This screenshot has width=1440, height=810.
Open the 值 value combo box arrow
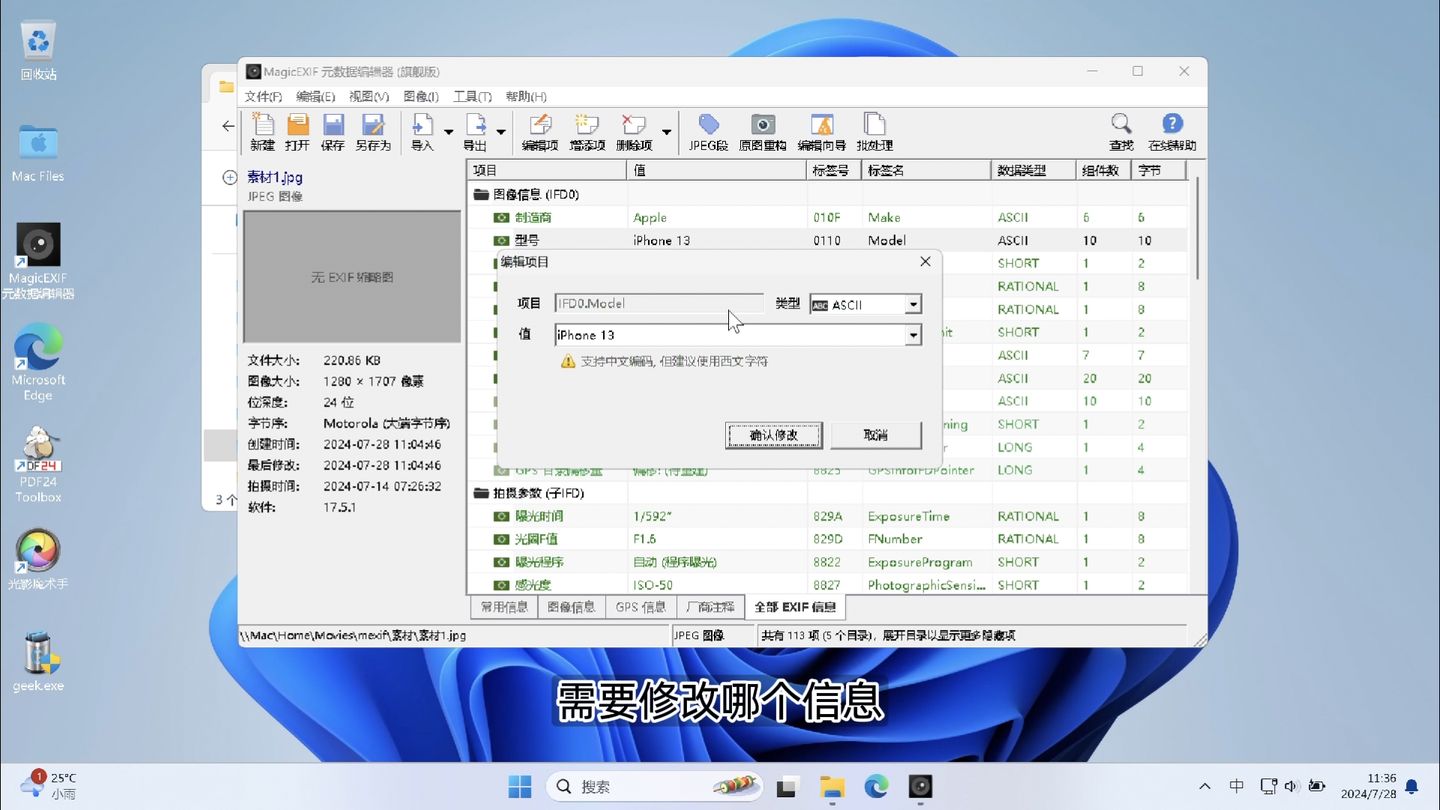click(x=913, y=336)
